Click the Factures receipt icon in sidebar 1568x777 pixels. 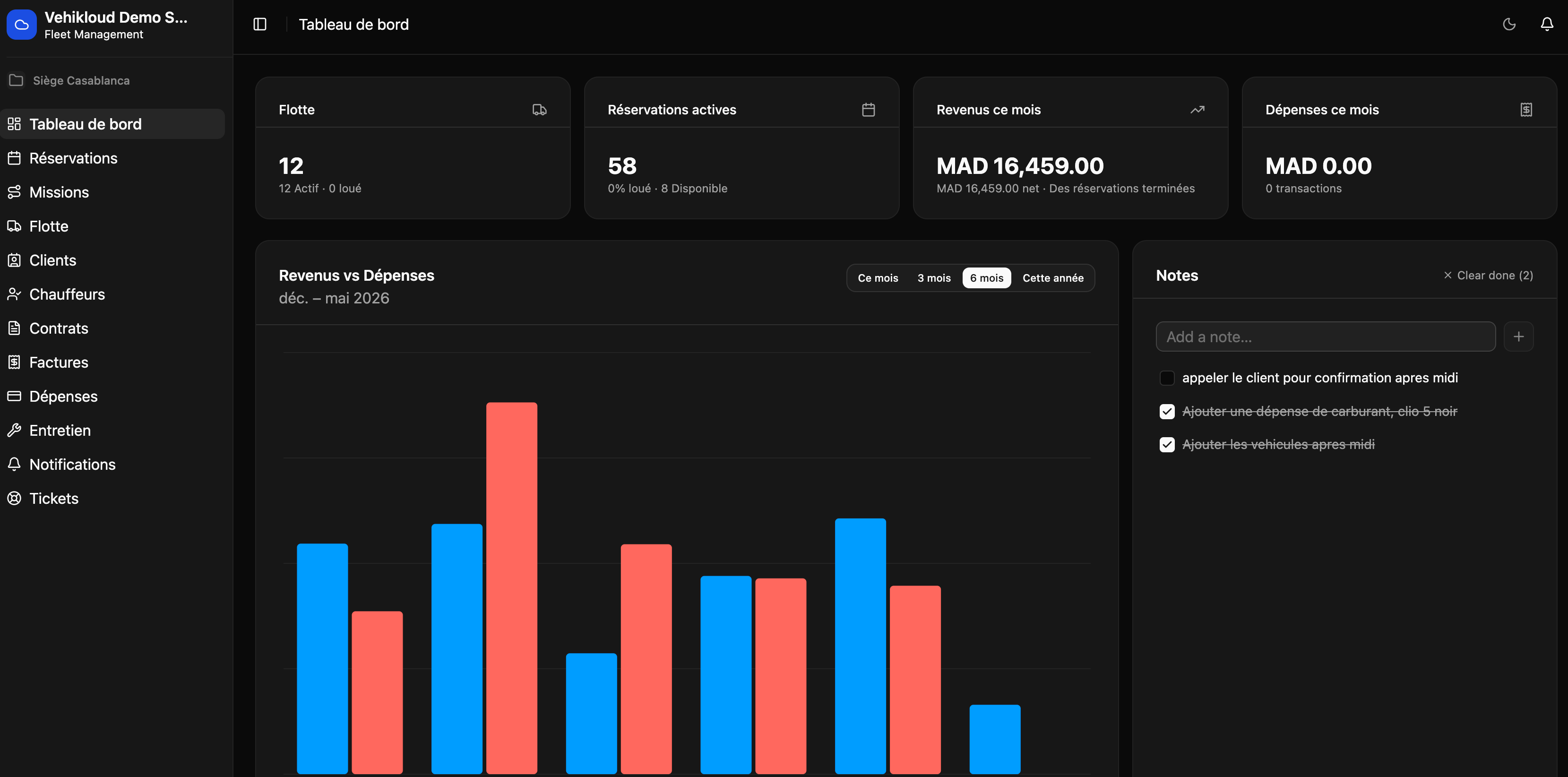14,363
